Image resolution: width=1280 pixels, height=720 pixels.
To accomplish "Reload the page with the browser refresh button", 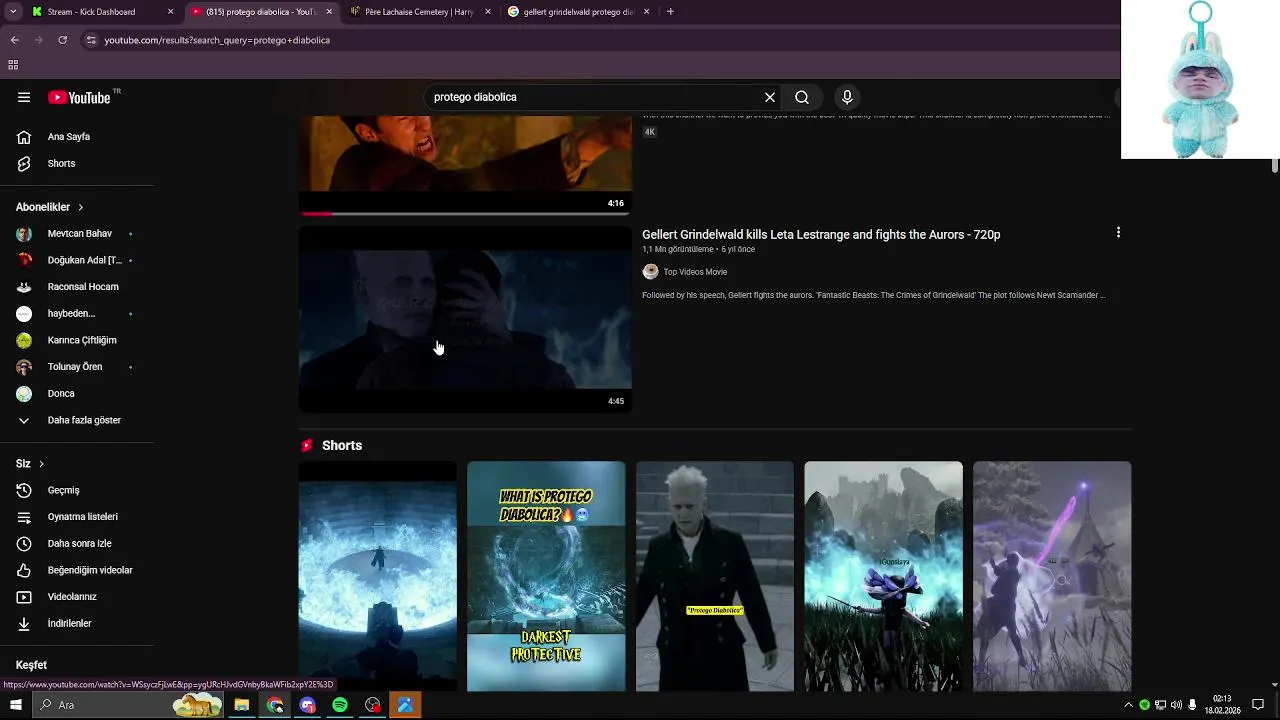I will tap(62, 40).
